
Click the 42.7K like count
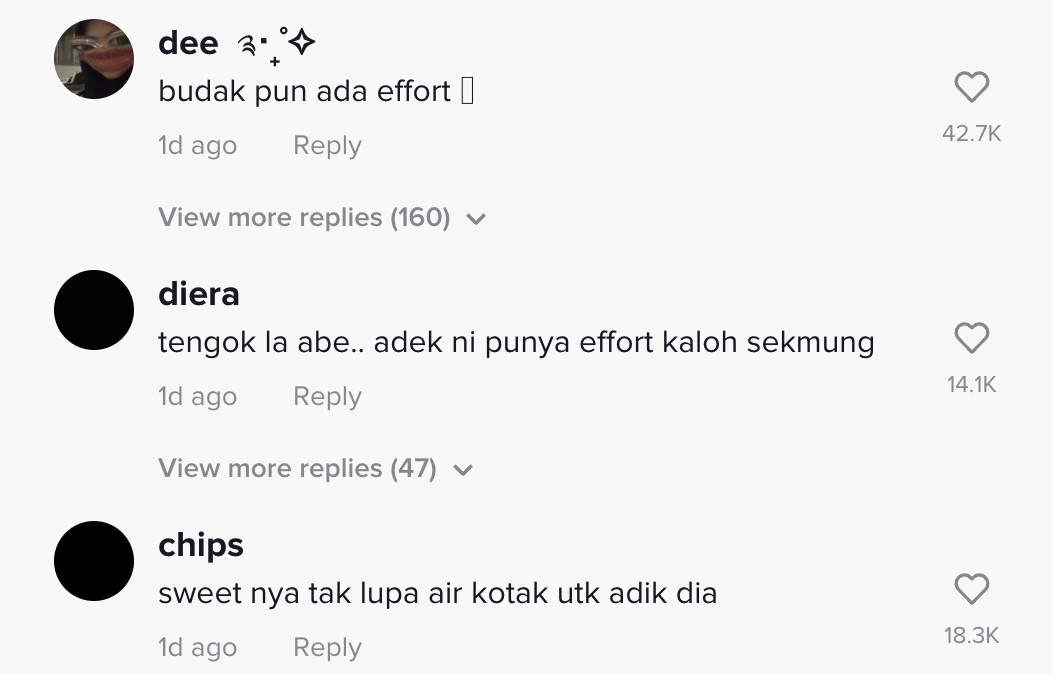pyautogui.click(x=971, y=134)
